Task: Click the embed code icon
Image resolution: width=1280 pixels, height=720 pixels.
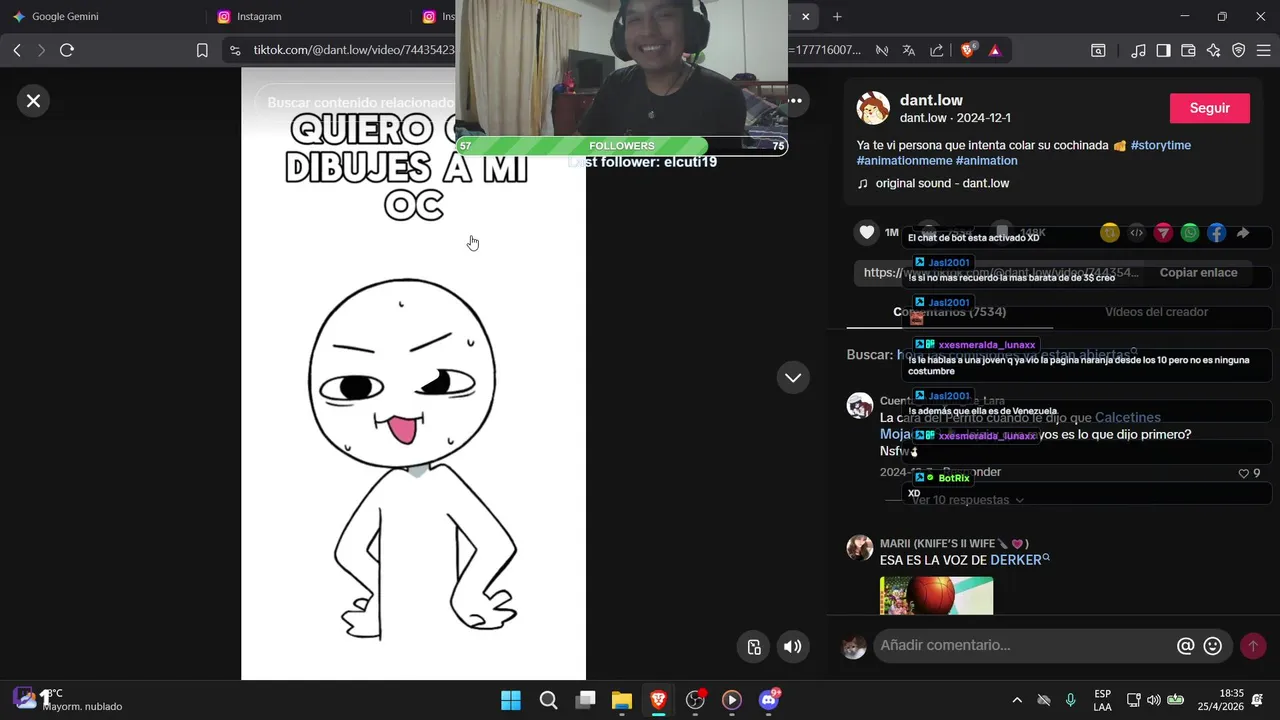Action: (x=1137, y=233)
